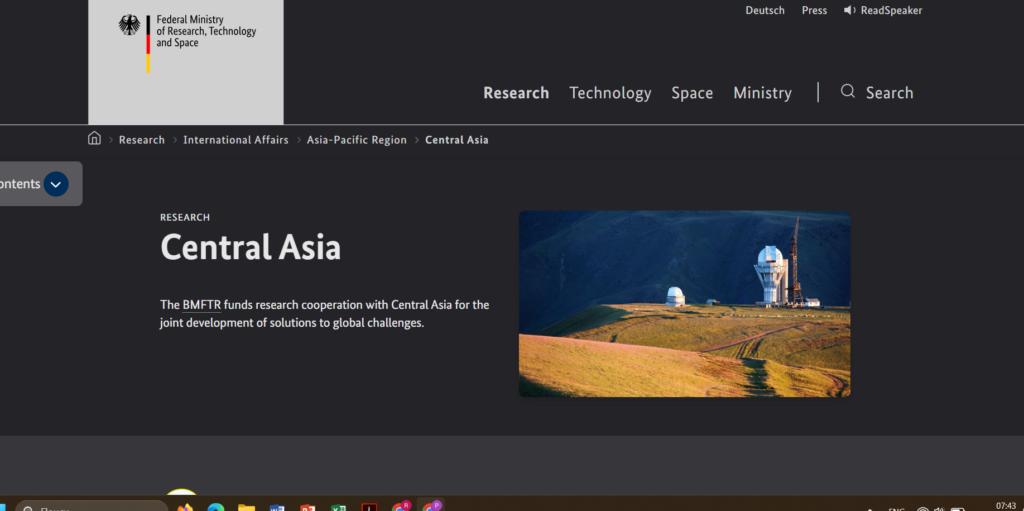Go to the Press page

[814, 10]
